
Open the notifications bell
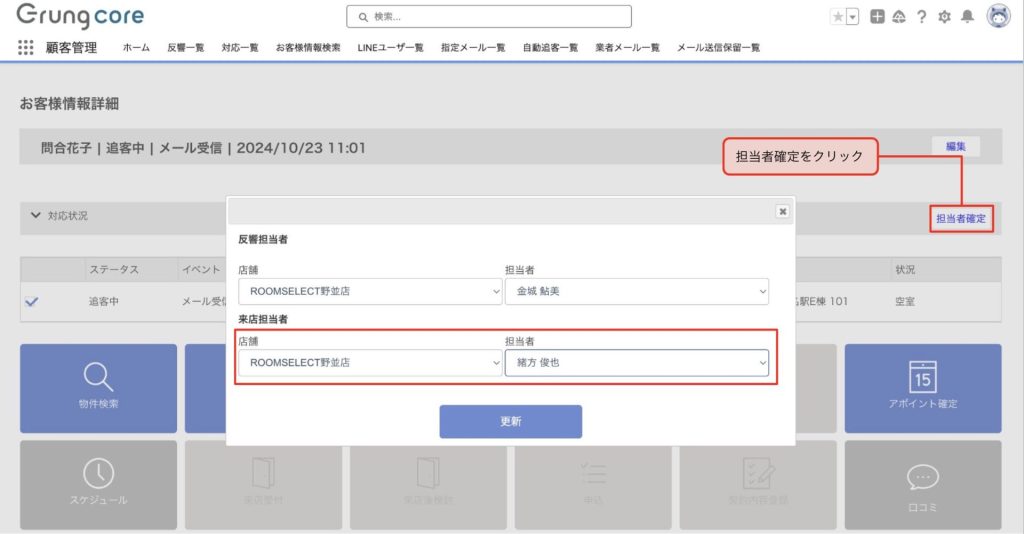(x=967, y=17)
